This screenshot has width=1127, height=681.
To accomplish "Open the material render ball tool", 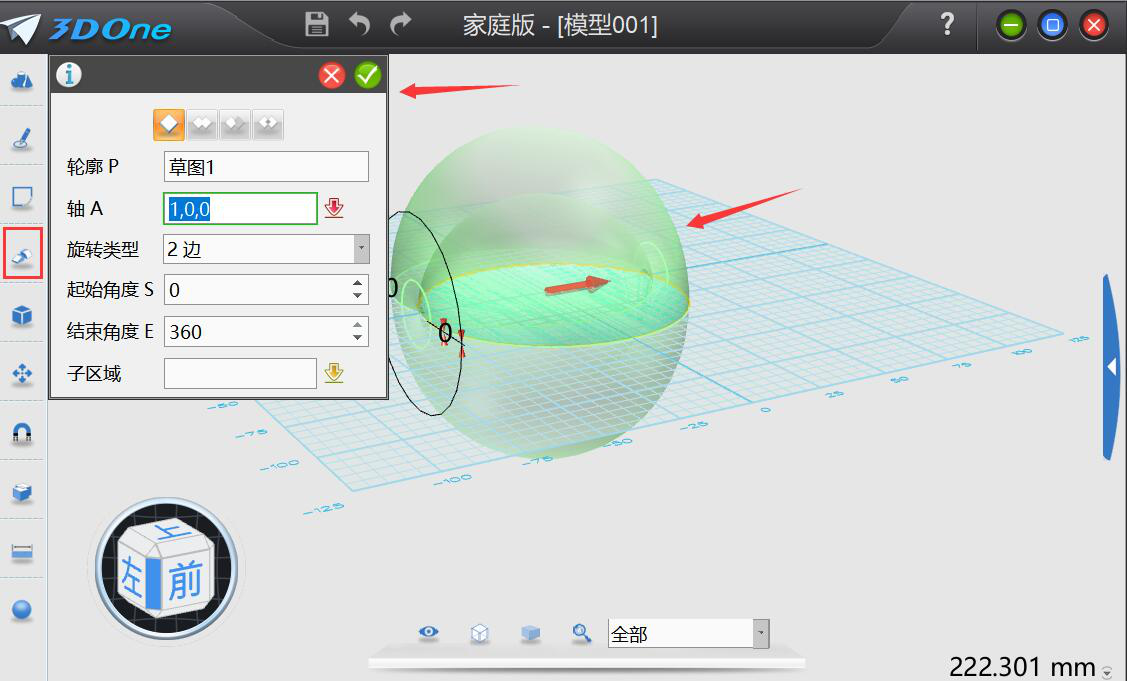I will pos(23,610).
